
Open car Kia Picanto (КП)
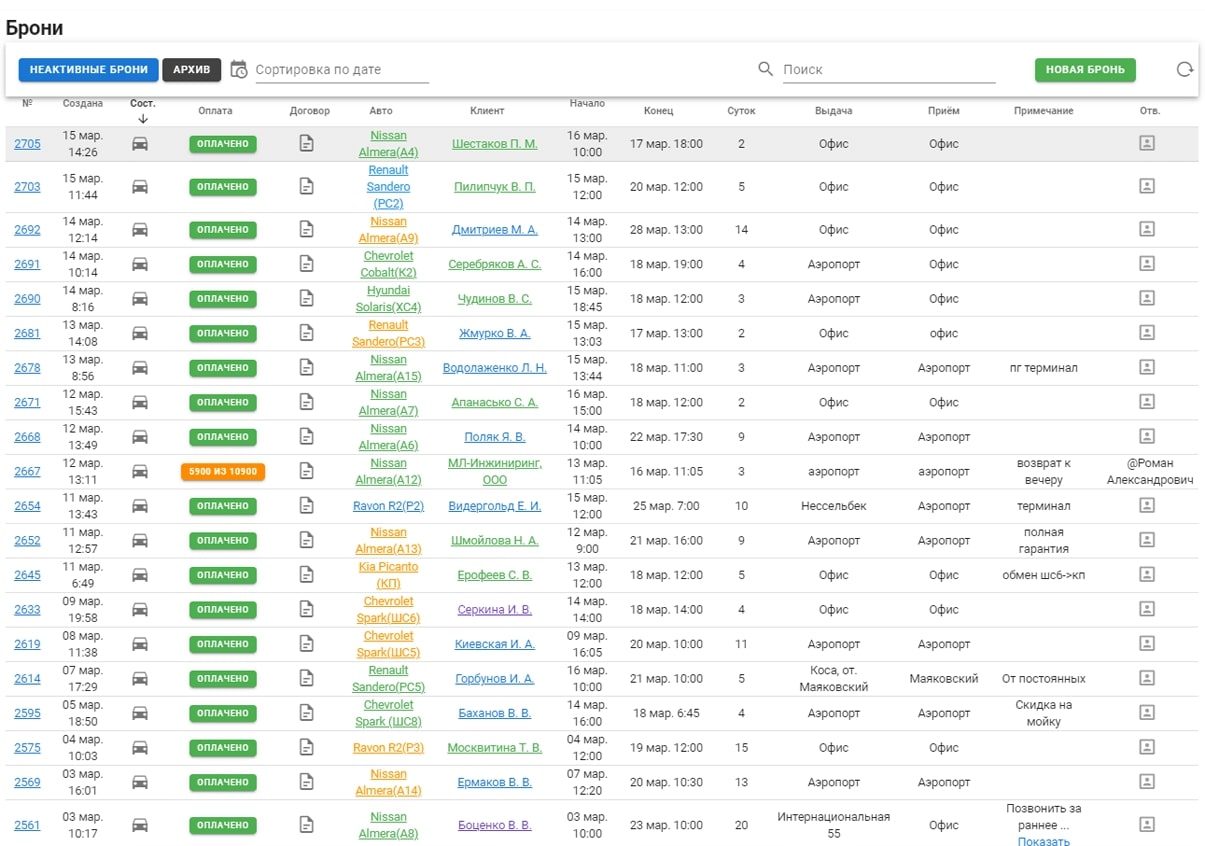388,575
